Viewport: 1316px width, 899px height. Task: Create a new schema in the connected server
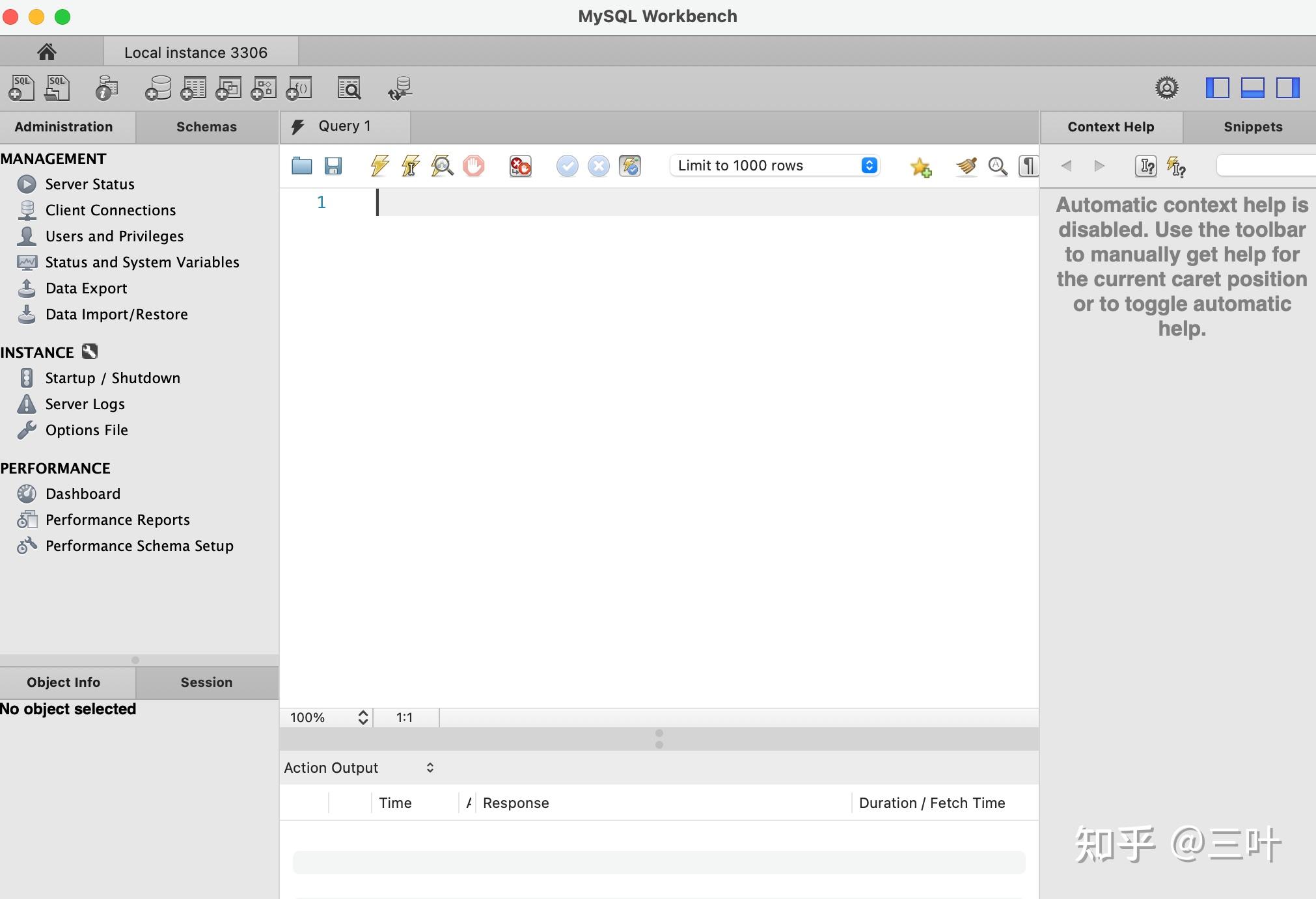pyautogui.click(x=157, y=88)
